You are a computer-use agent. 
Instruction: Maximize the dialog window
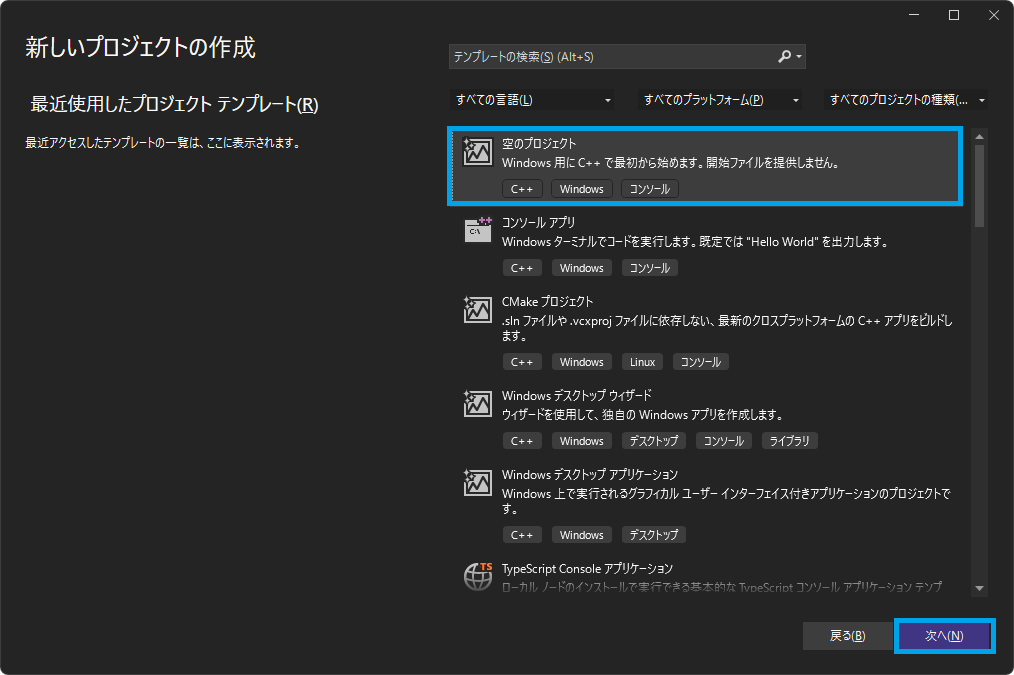[x=954, y=15]
